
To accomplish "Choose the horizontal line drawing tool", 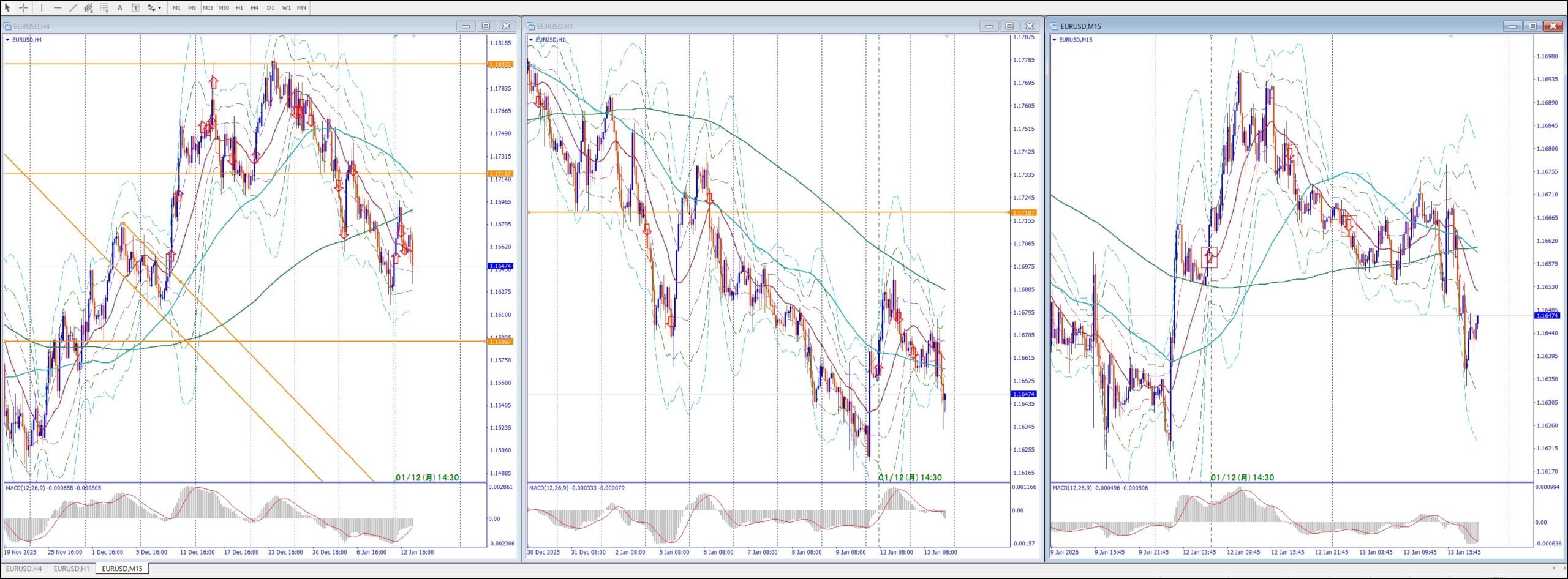I will (58, 8).
